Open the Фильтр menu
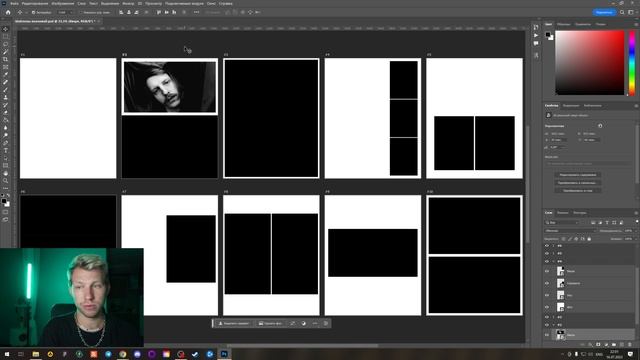 pyautogui.click(x=128, y=3)
